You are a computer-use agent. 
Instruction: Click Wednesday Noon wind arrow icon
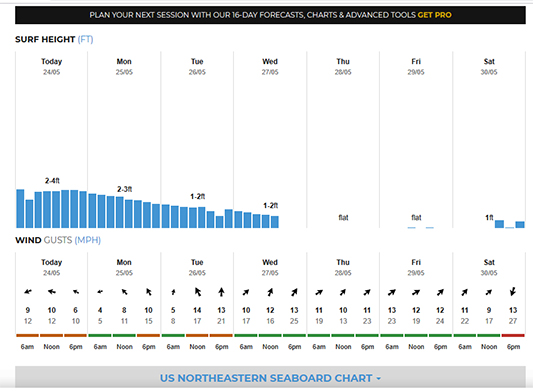pos(270,292)
